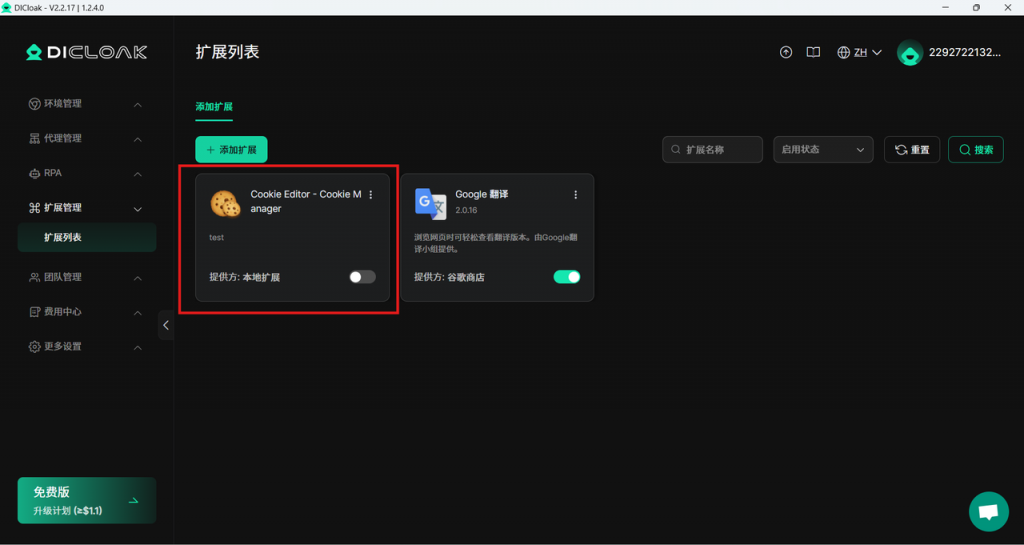The width and height of the screenshot is (1024, 545).
Task: Enable the Cookie Editor extension toggle
Action: (362, 277)
